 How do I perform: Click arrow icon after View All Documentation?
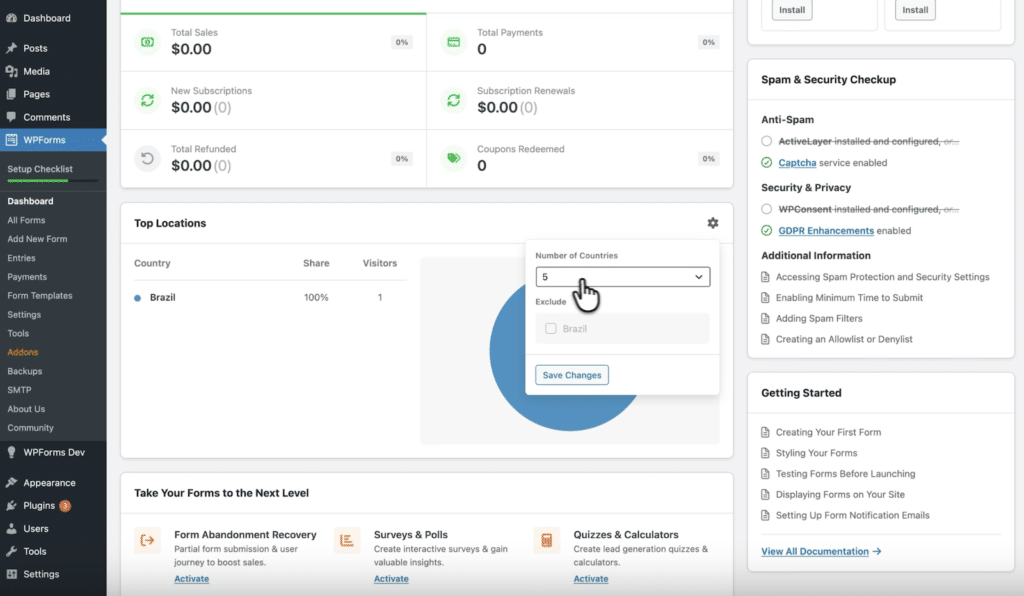pos(877,552)
